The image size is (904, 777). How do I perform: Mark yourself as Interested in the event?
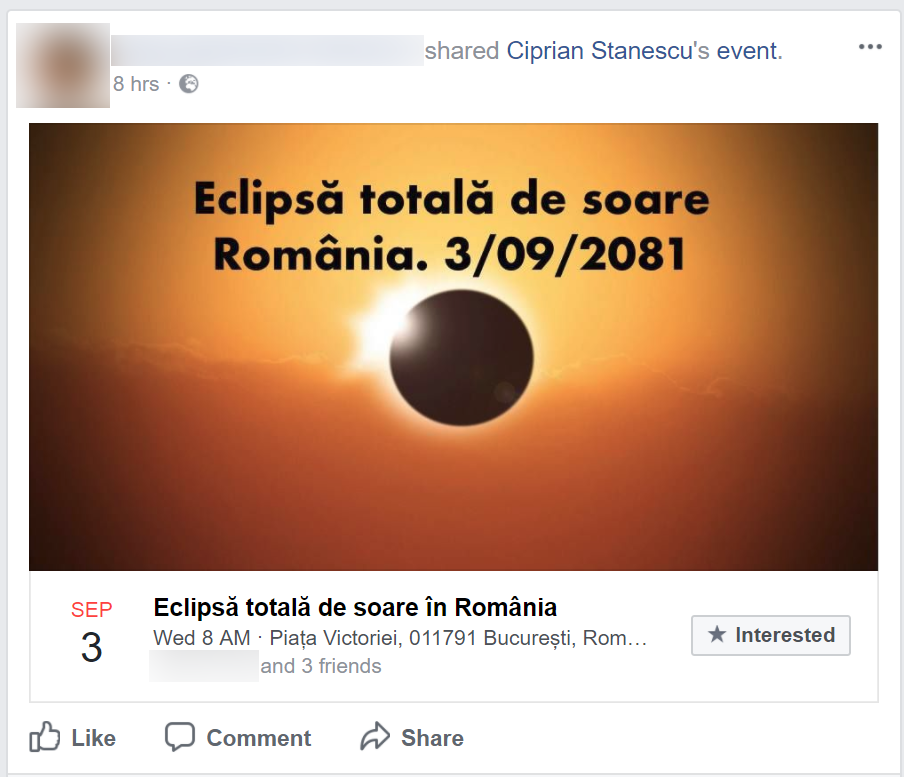771,635
